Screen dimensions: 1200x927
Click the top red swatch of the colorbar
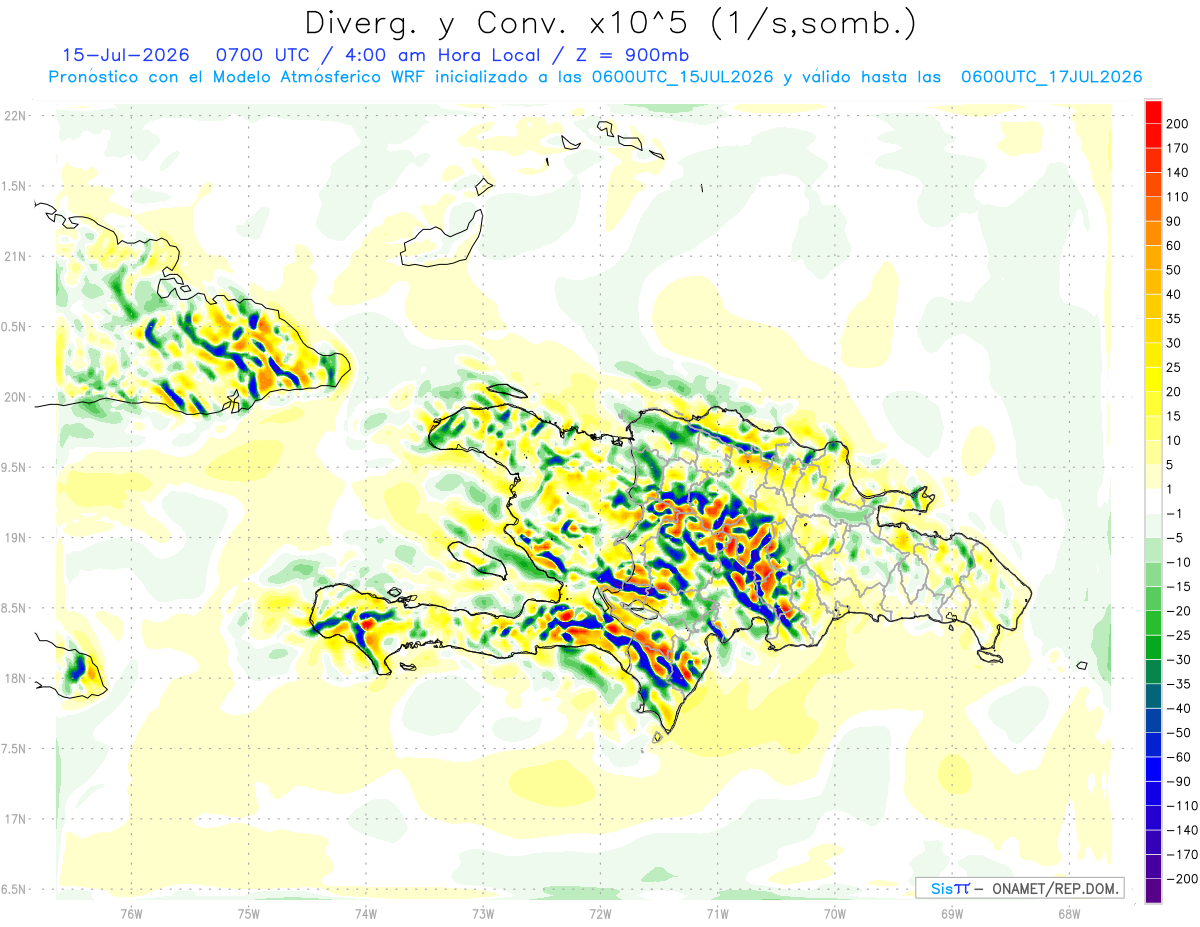tap(1153, 112)
